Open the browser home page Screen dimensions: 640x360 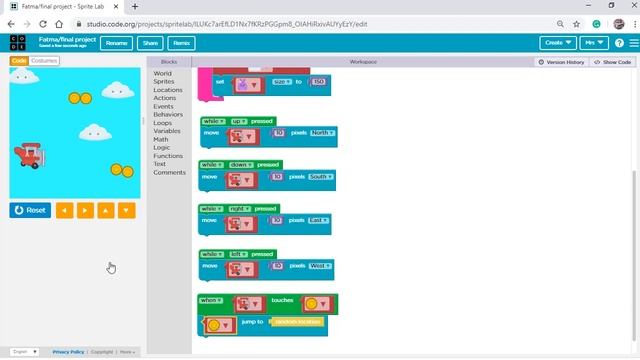59,24
